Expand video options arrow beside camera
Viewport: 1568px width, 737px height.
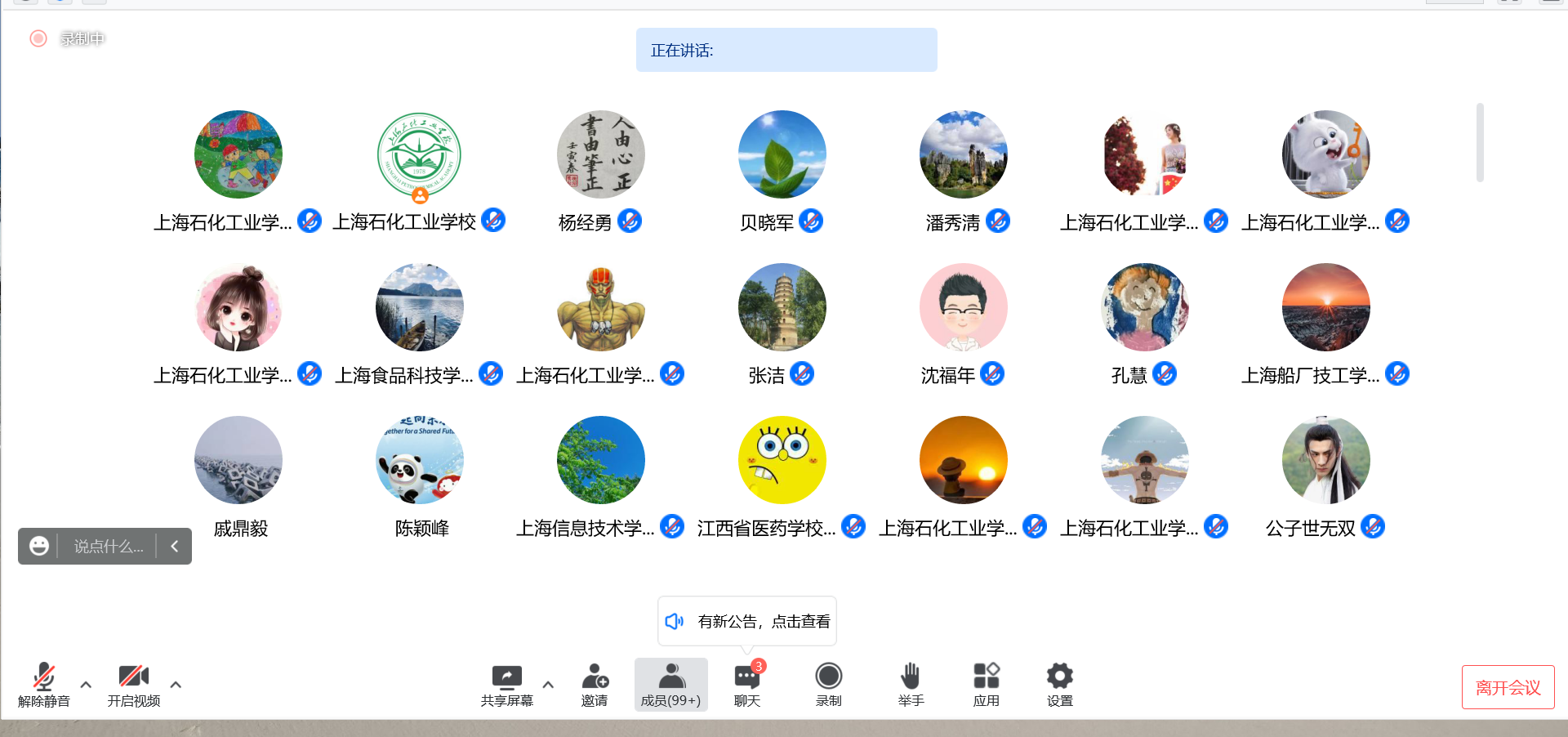176,685
